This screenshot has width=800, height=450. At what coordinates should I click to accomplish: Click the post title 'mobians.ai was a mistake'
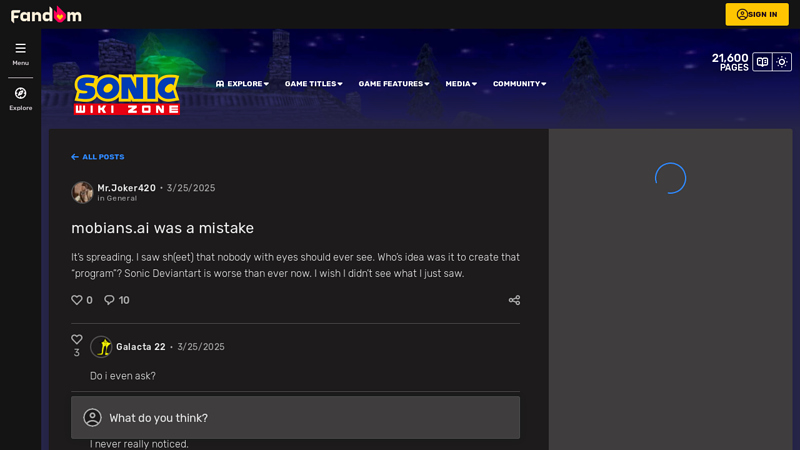coord(162,228)
